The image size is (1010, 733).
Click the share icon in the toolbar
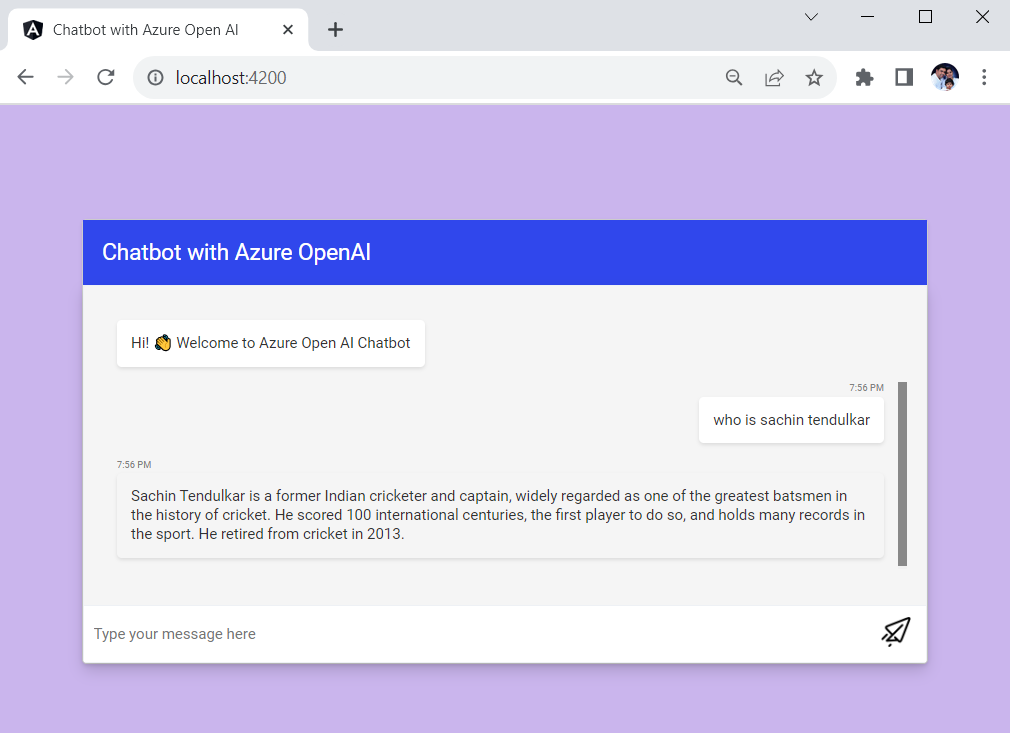pos(774,77)
